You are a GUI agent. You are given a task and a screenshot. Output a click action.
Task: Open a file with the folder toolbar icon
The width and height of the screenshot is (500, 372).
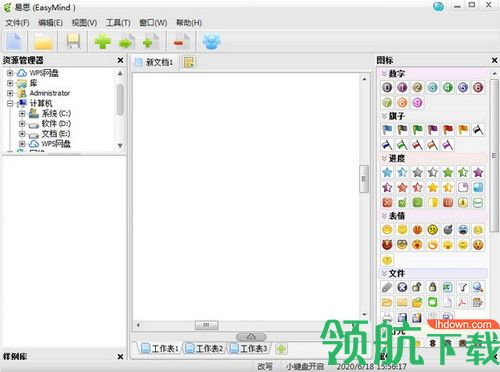click(x=43, y=41)
